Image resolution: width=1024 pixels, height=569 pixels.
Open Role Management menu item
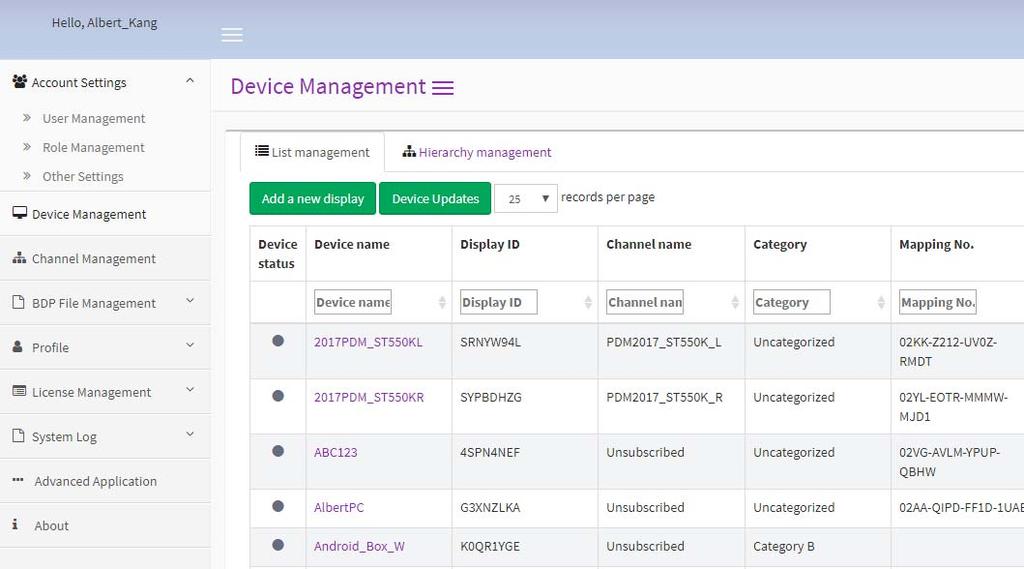coord(93,148)
